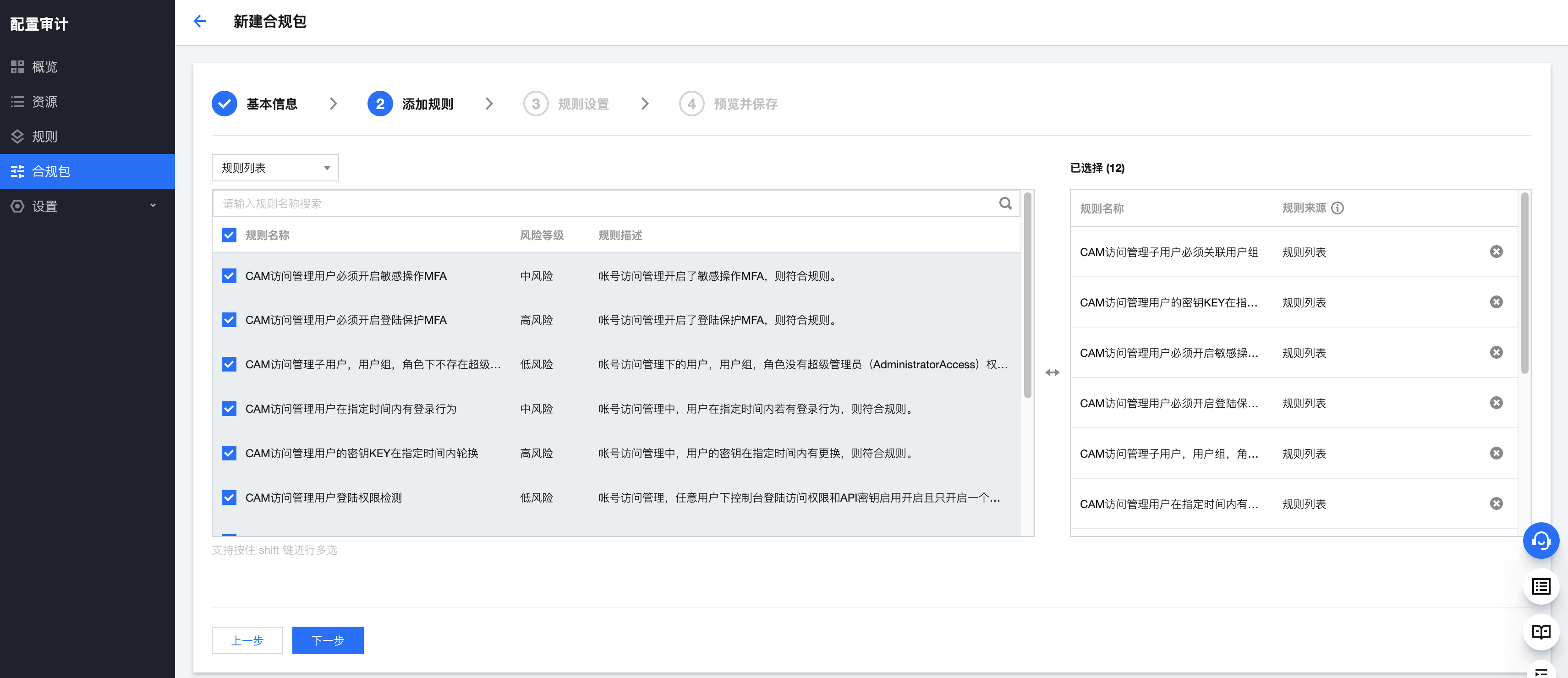Click the 规则来源 info icon
Screen dimensions: 1568x678
coord(1338,208)
